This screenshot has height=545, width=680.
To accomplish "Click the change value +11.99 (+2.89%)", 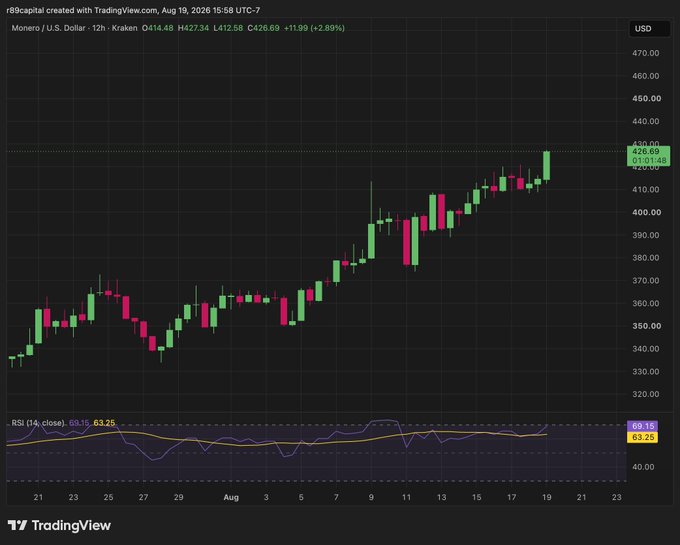I will tap(314, 28).
